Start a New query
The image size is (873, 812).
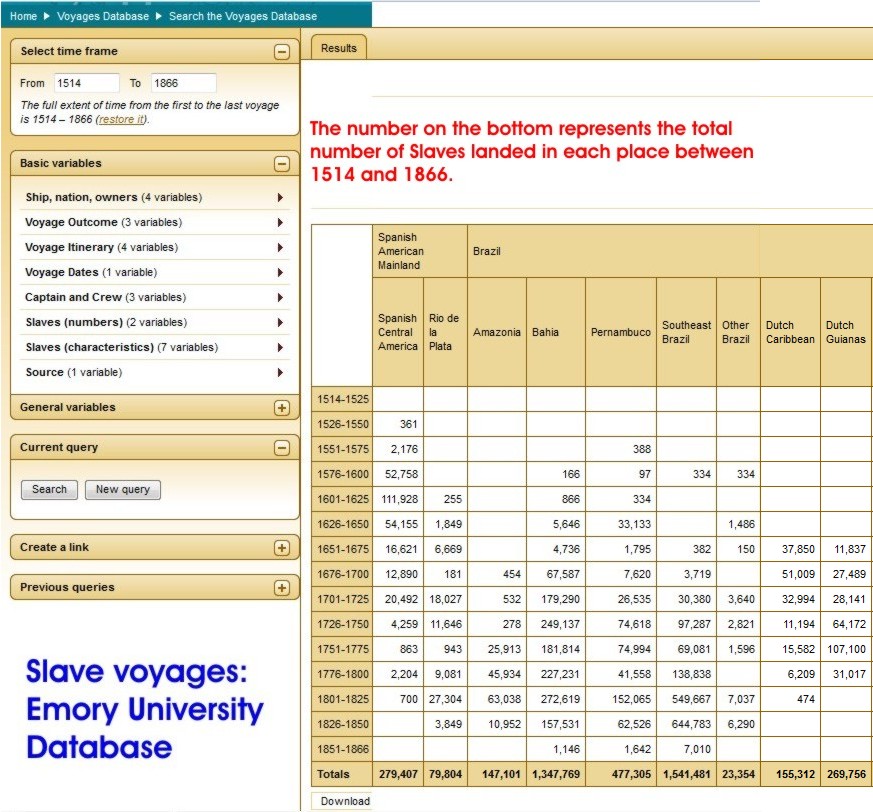pyautogui.click(x=122, y=490)
